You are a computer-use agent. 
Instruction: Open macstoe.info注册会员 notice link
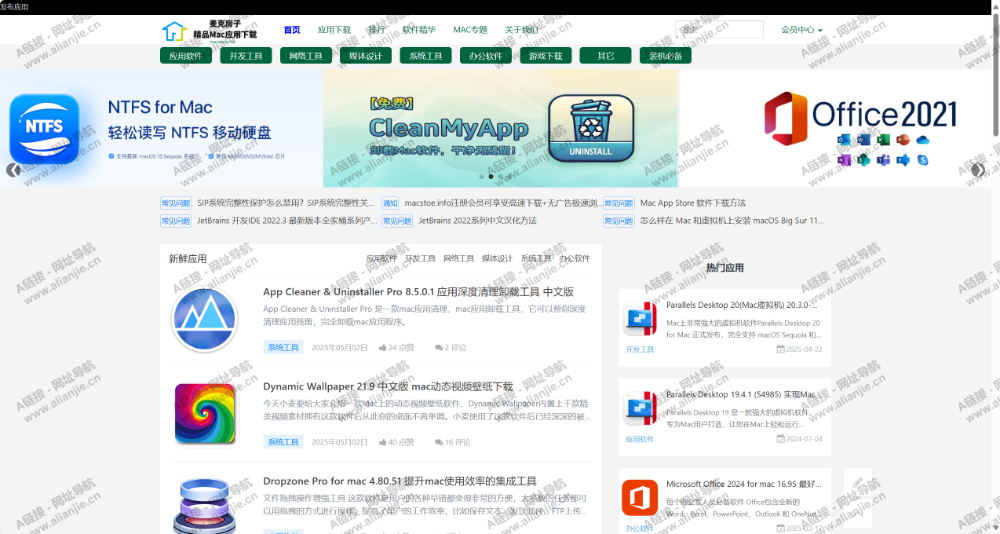pyautogui.click(x=503, y=203)
